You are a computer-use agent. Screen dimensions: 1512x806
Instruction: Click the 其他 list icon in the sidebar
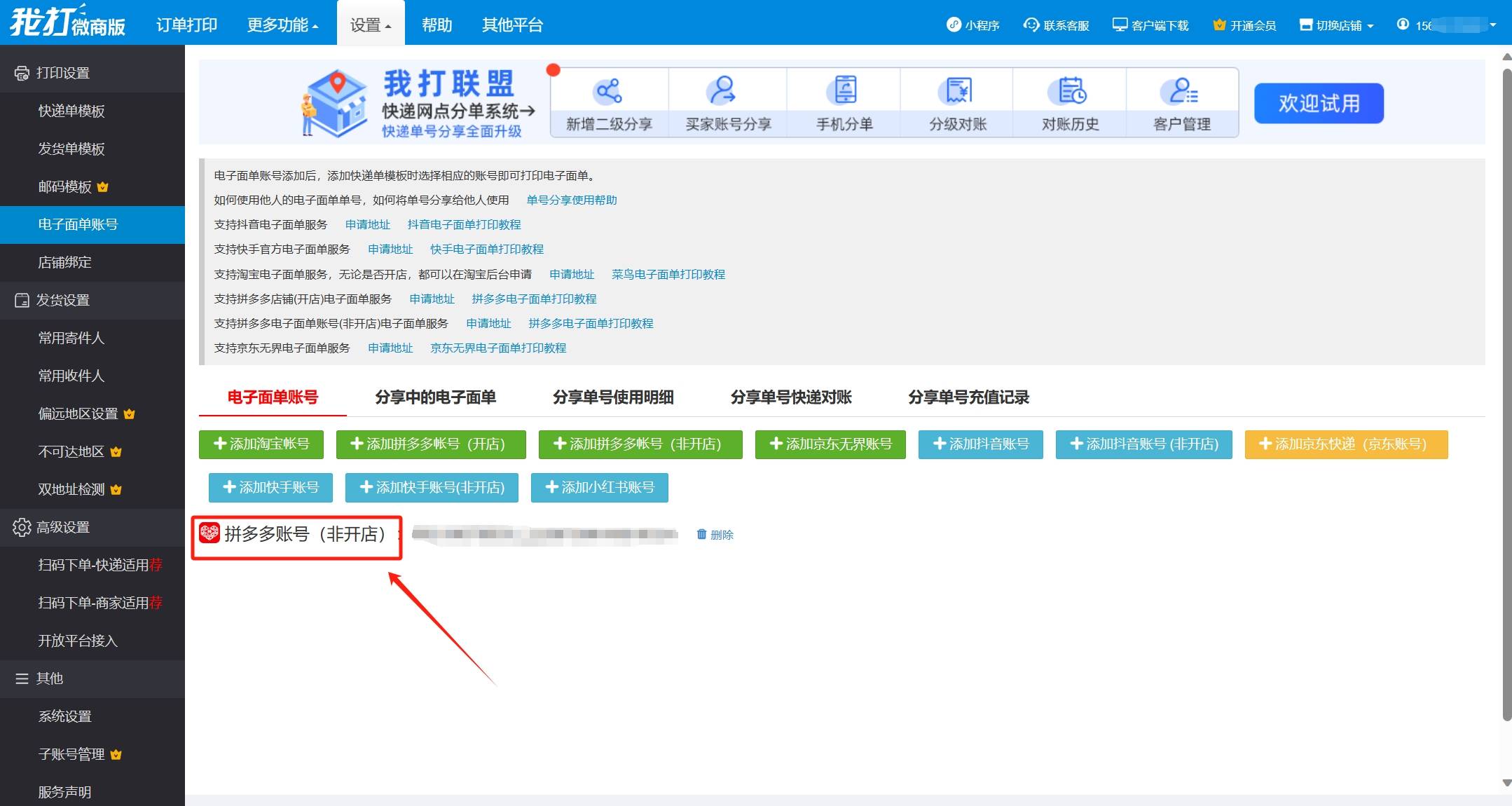pos(22,678)
